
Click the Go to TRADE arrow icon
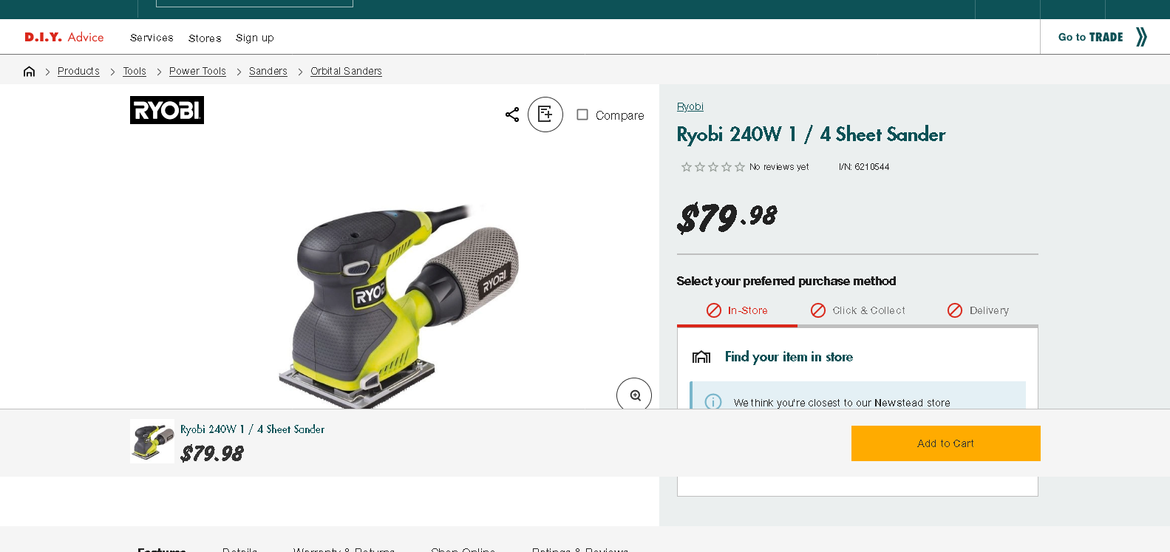(x=1141, y=37)
